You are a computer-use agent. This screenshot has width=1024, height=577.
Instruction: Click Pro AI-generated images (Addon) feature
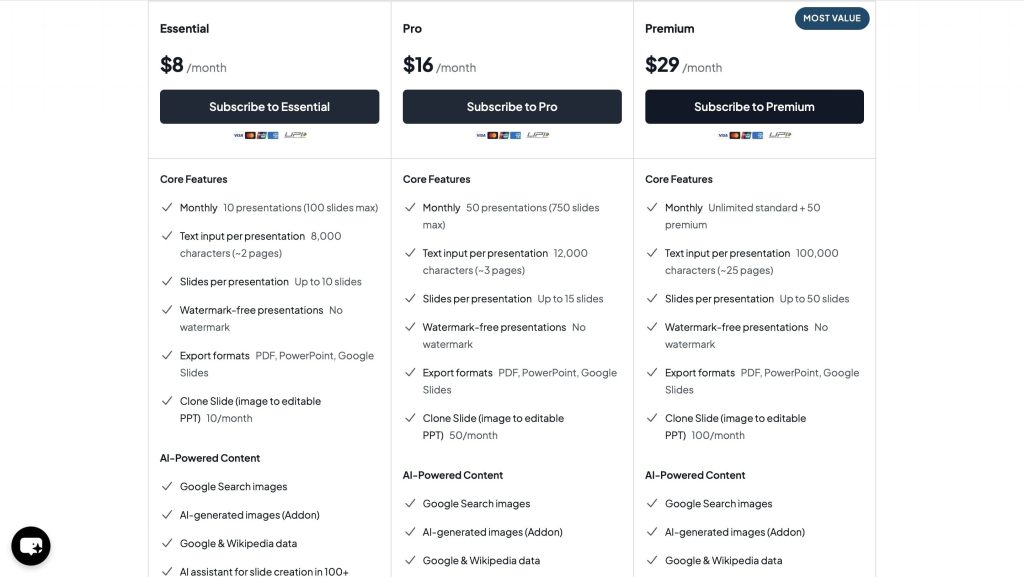click(492, 532)
